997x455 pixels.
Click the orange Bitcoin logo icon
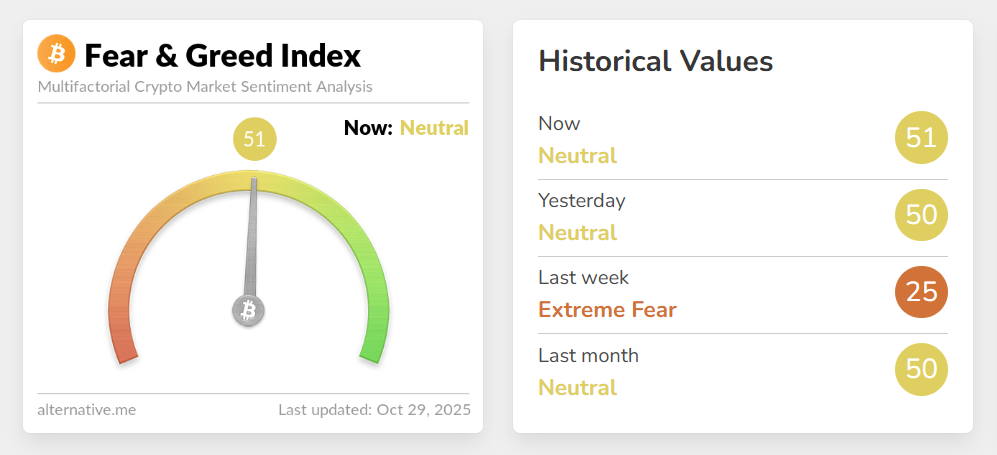57,53
